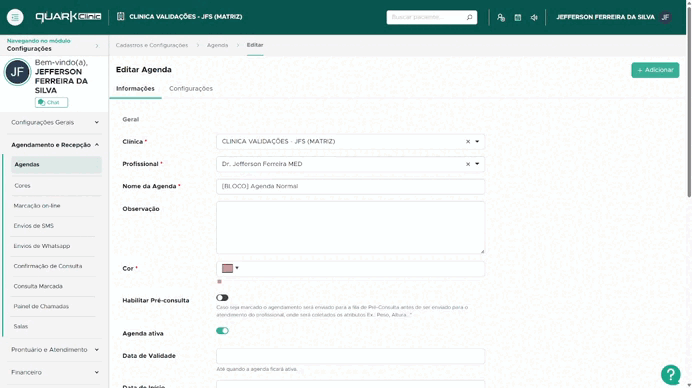This screenshot has width=692, height=388.
Task: Click the Editar breadcrumb
Action: tap(255, 45)
